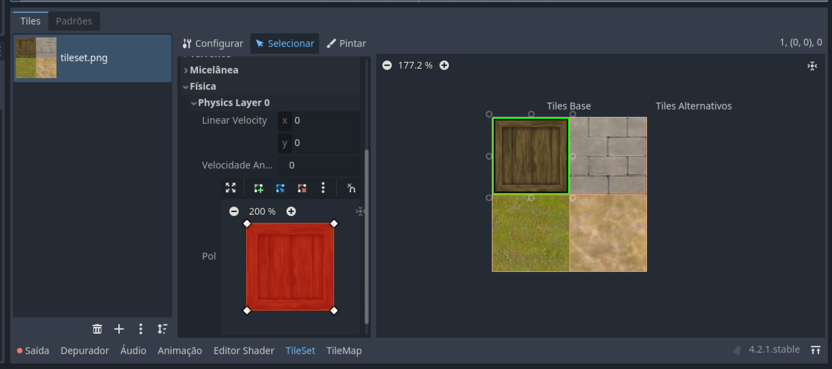
Task: Center the atlas view
Action: pyautogui.click(x=812, y=66)
